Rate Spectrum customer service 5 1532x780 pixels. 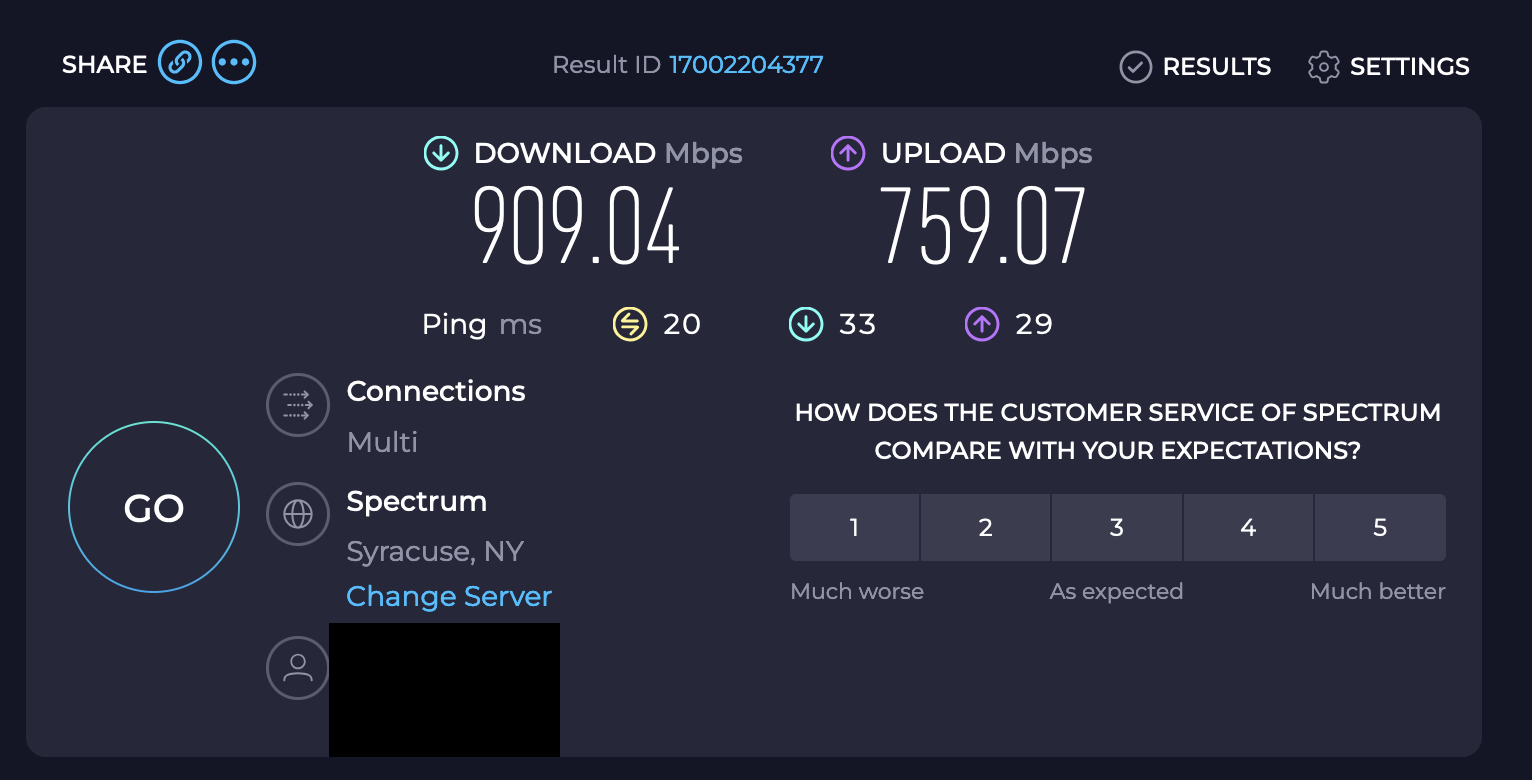click(x=1380, y=527)
